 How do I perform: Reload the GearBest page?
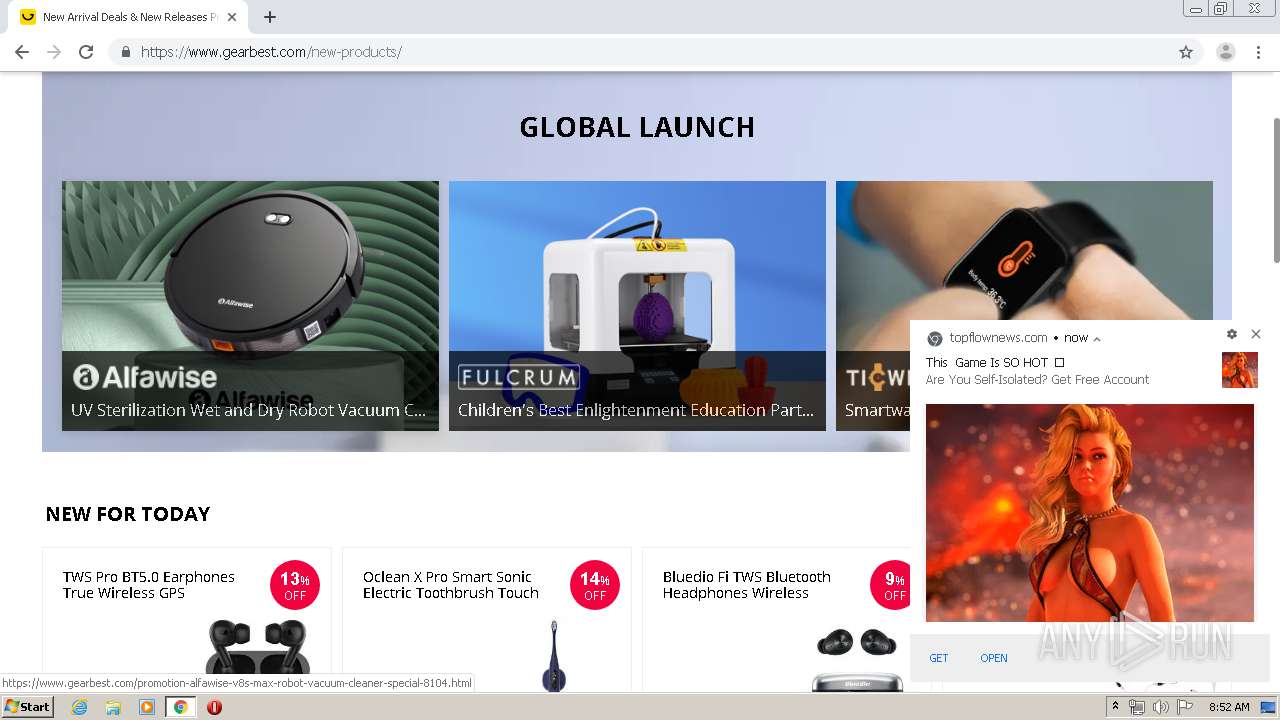(86, 52)
